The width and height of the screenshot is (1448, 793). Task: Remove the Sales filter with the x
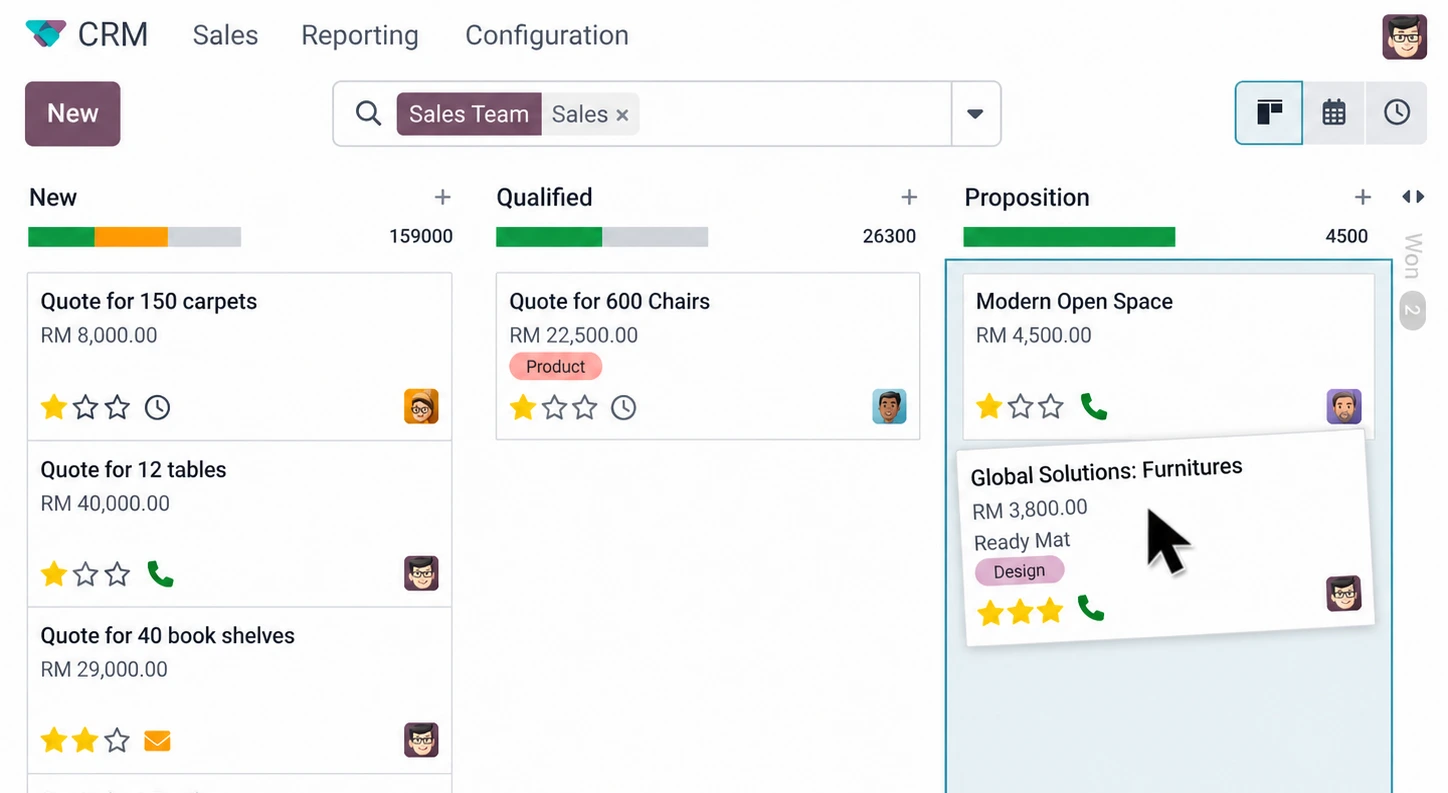pos(622,115)
